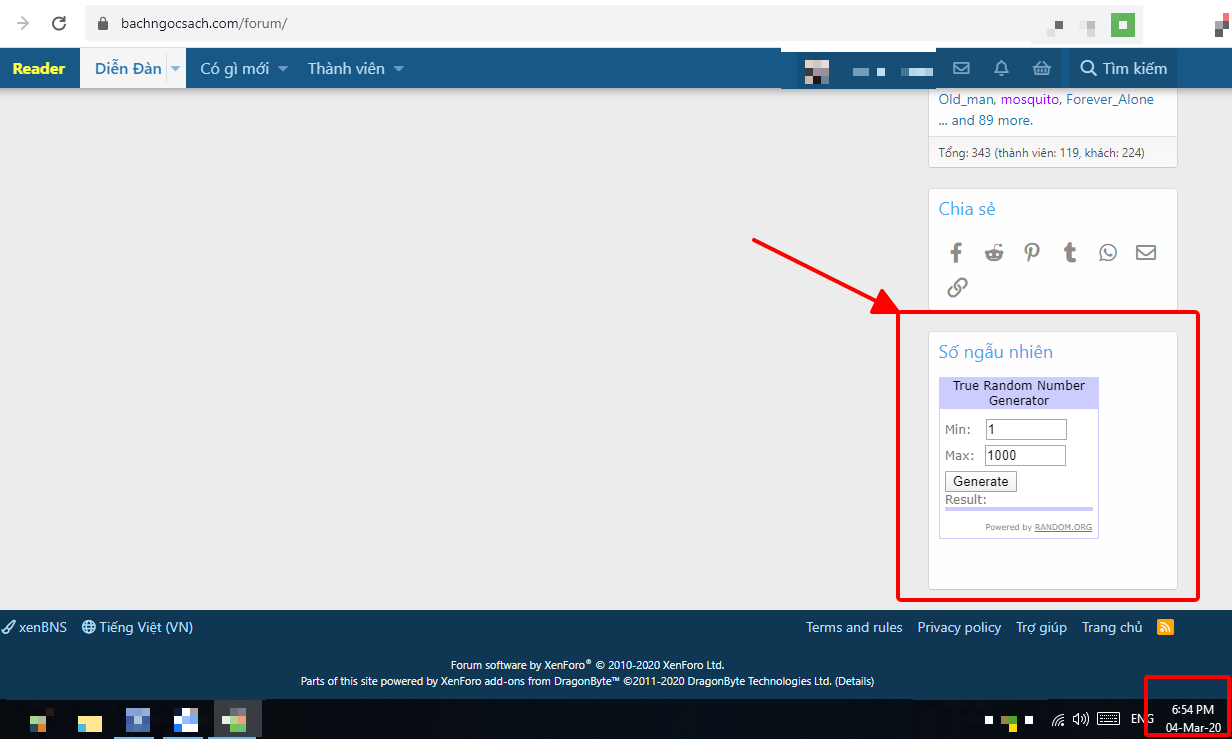Expand the Diễn Đàn dropdown arrow
Viewport: 1232px width, 739px height.
coord(176,69)
